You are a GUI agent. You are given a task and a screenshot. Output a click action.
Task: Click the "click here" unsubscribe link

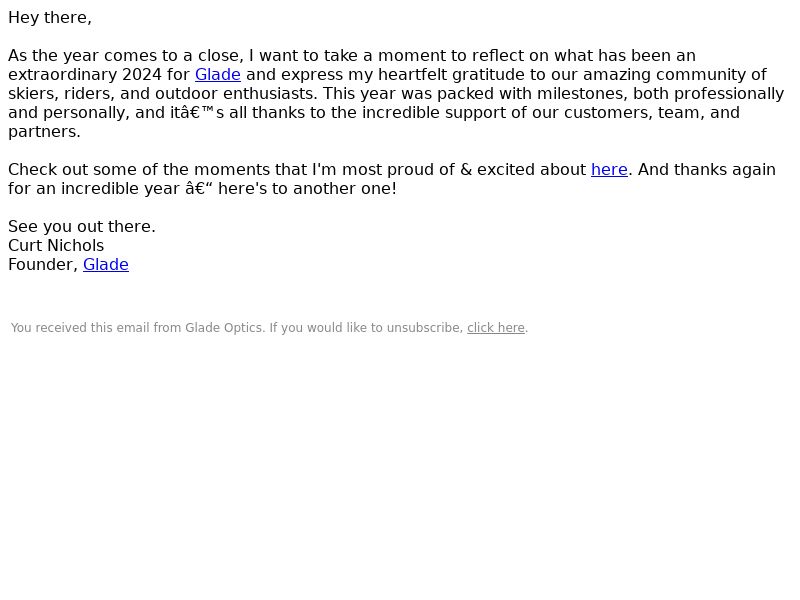496,328
